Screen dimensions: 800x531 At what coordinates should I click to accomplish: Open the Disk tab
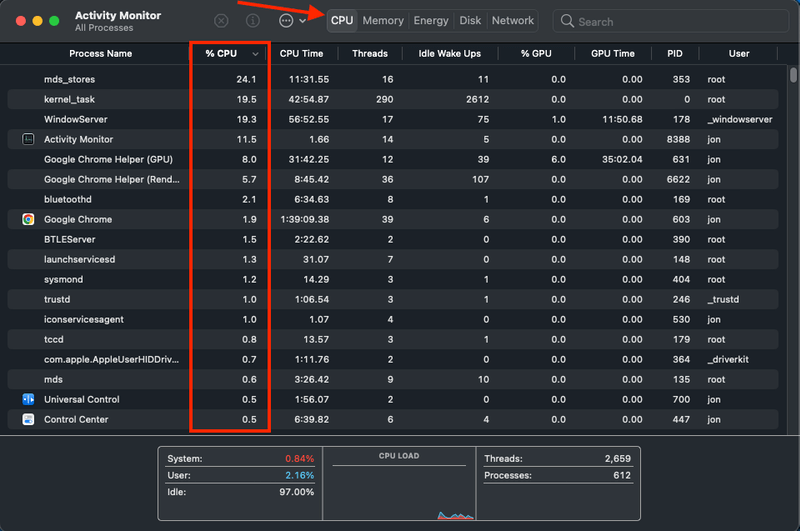click(470, 21)
